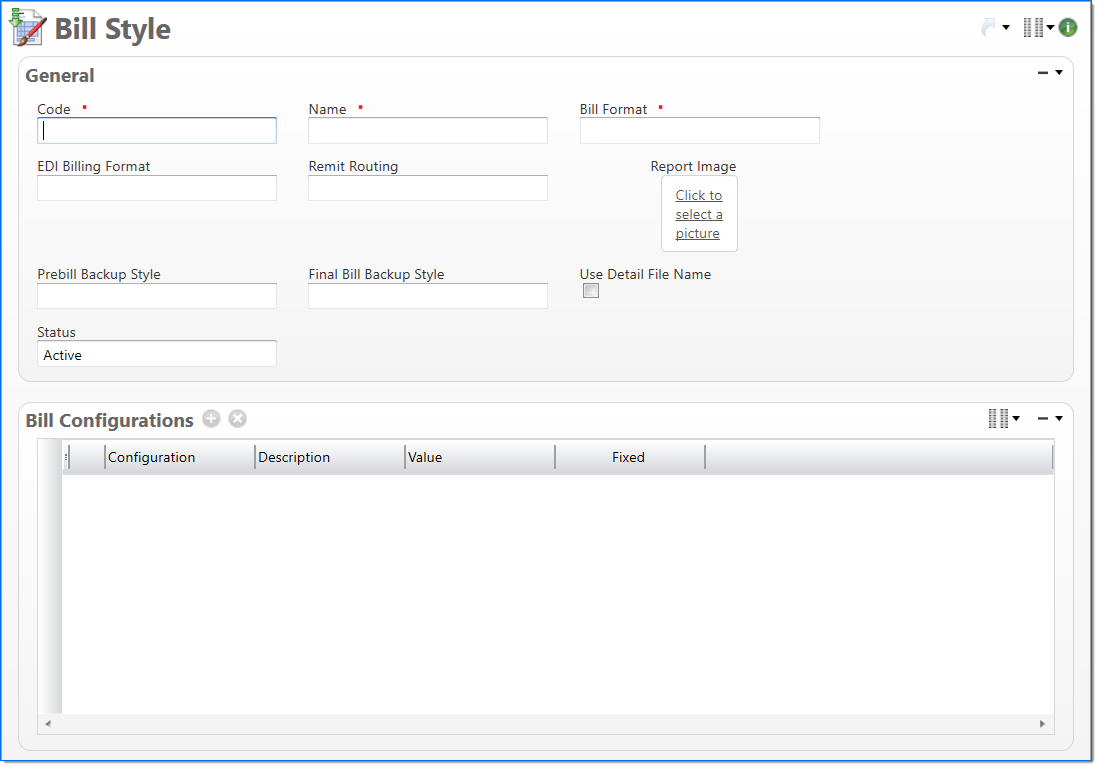Viewport: 1098px width, 767px height.
Task: Click into the Status field
Action: pos(157,355)
